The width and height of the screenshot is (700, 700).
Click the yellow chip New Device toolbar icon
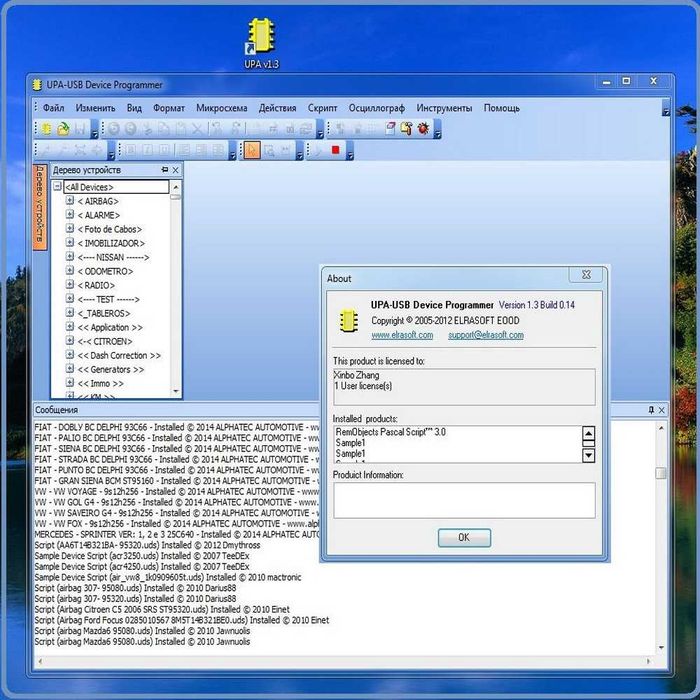coord(46,129)
